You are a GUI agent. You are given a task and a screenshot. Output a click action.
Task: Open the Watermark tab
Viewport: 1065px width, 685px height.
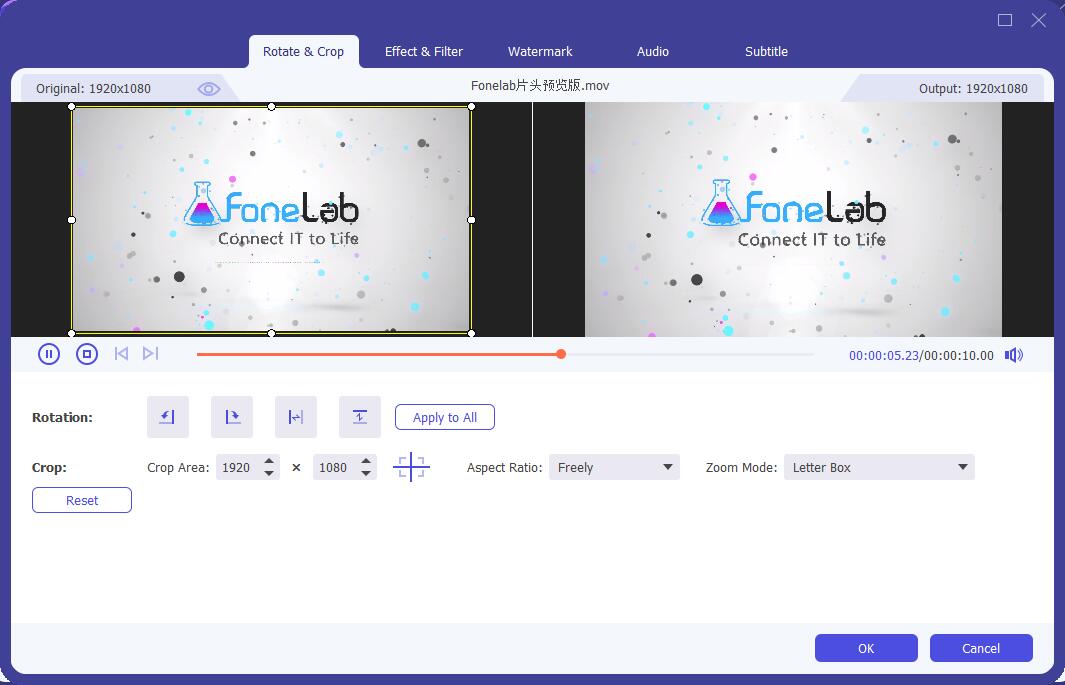point(540,52)
